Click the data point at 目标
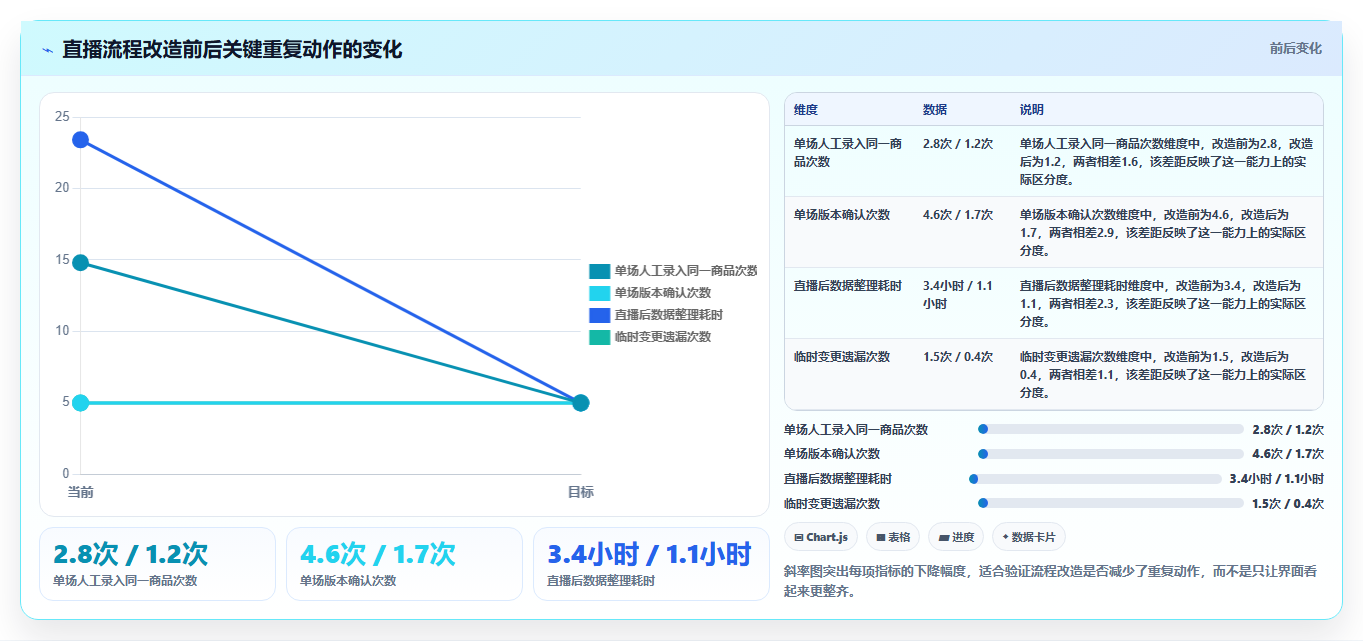Viewport: 1363px width, 641px height. pos(581,403)
